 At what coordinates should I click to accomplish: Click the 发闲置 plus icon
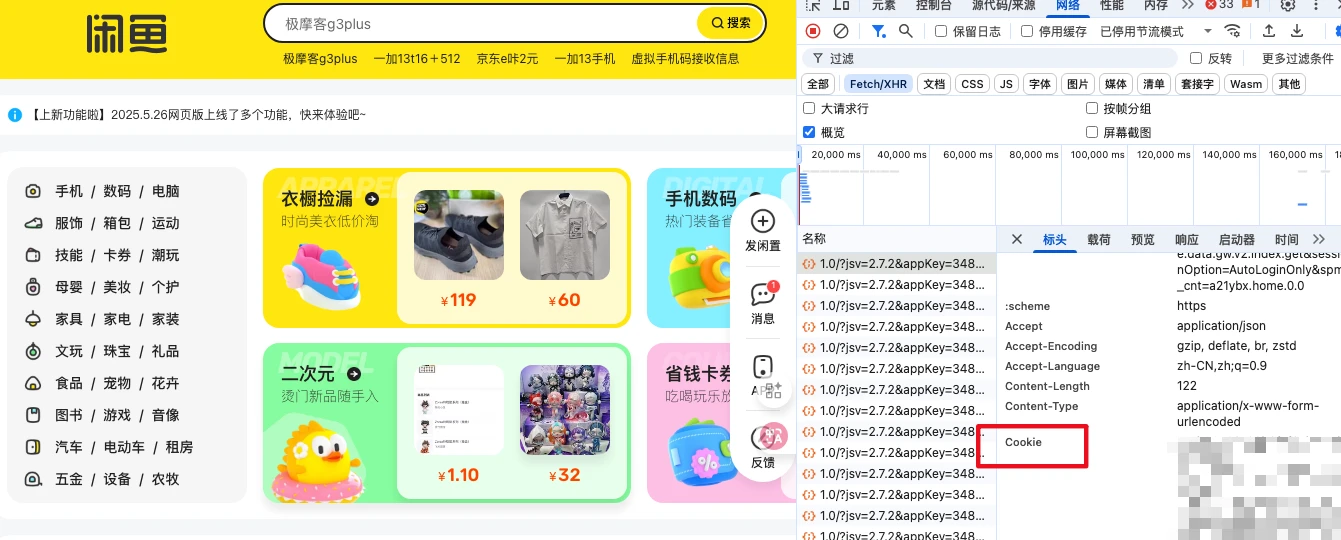tap(763, 221)
